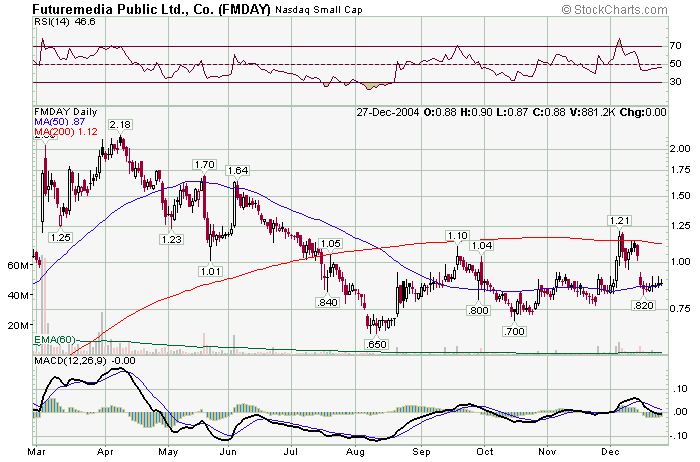Click the Jun month axis label
700x462 pixels.
tap(228, 452)
